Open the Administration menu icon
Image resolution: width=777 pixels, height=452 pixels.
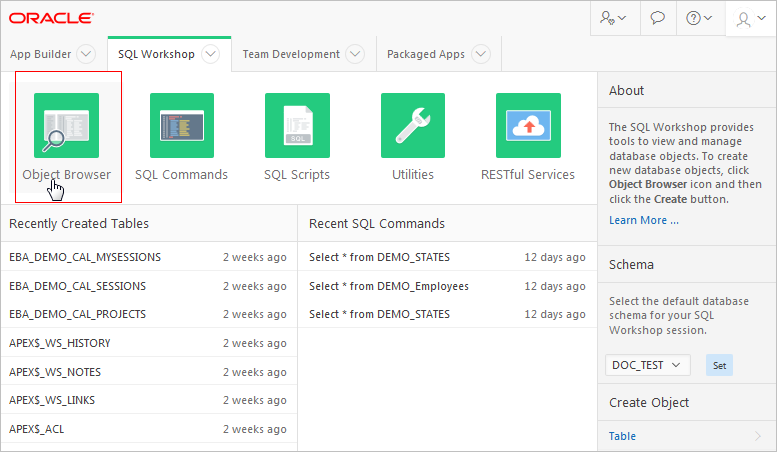(613, 18)
